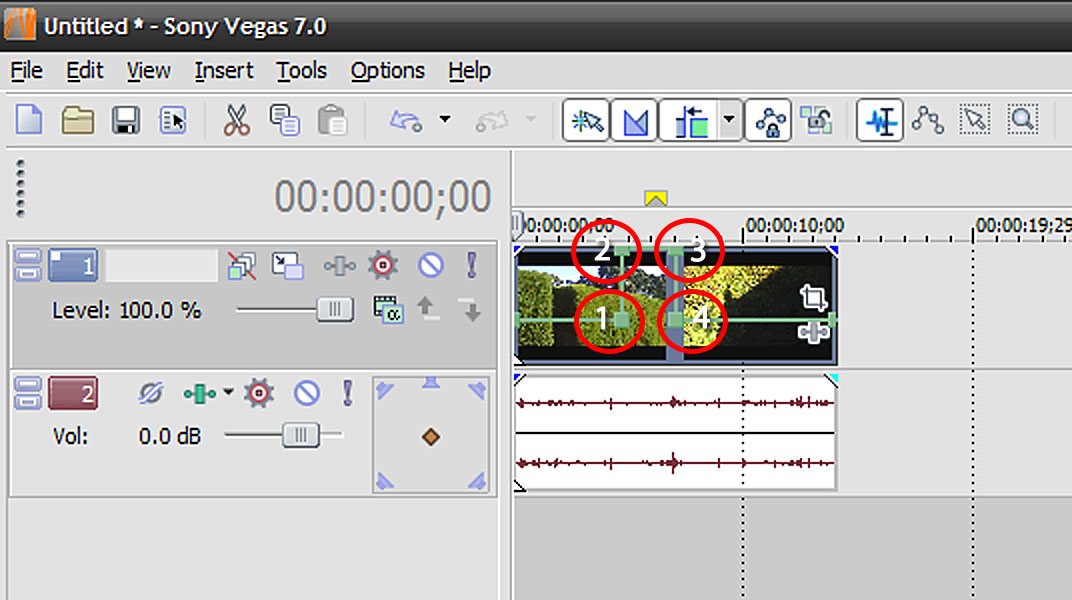Expand the Redo history dropdown arrow
Image resolution: width=1072 pixels, height=600 pixels.
pos(531,120)
